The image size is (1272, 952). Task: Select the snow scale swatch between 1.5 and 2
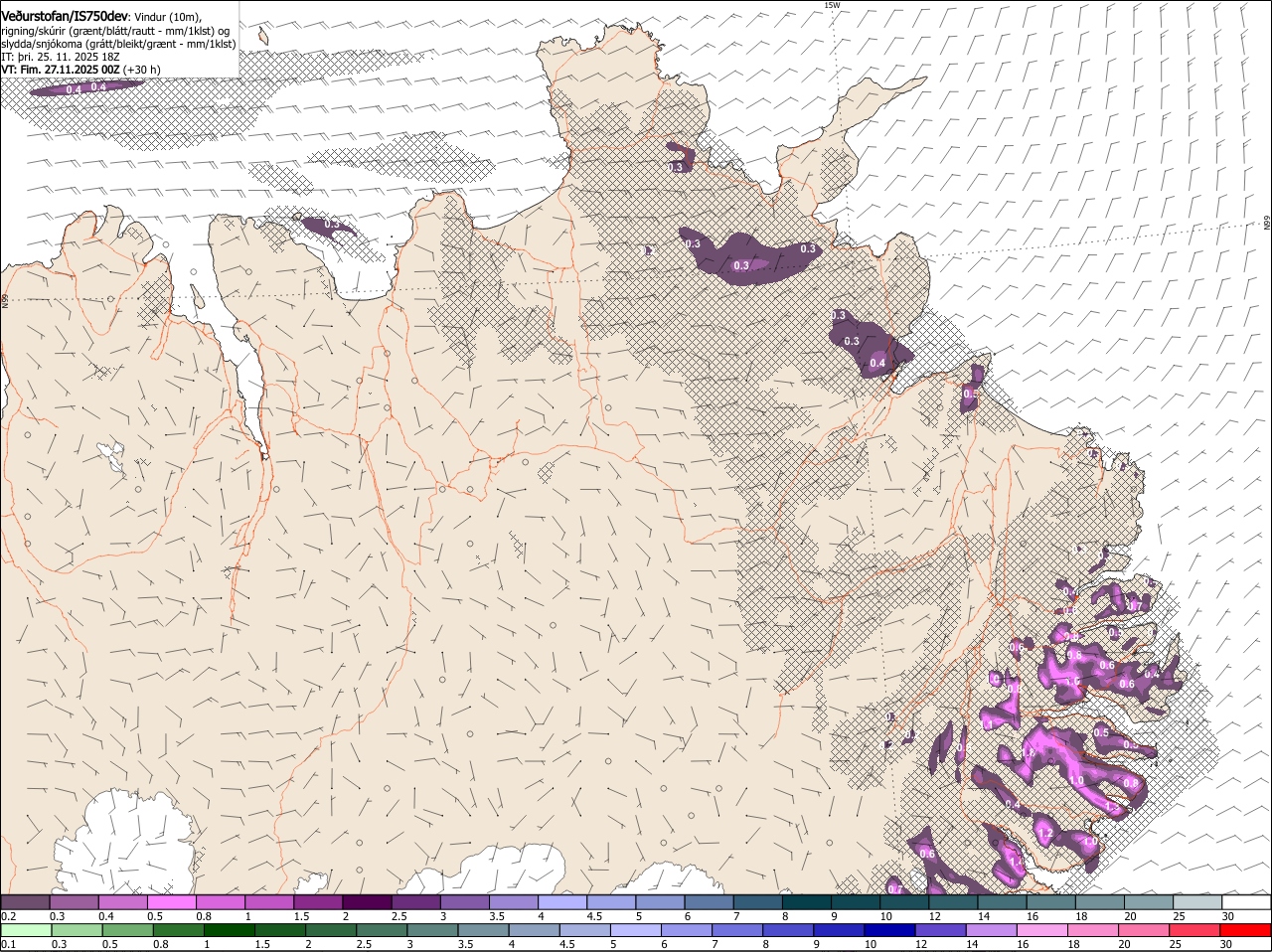point(318,902)
